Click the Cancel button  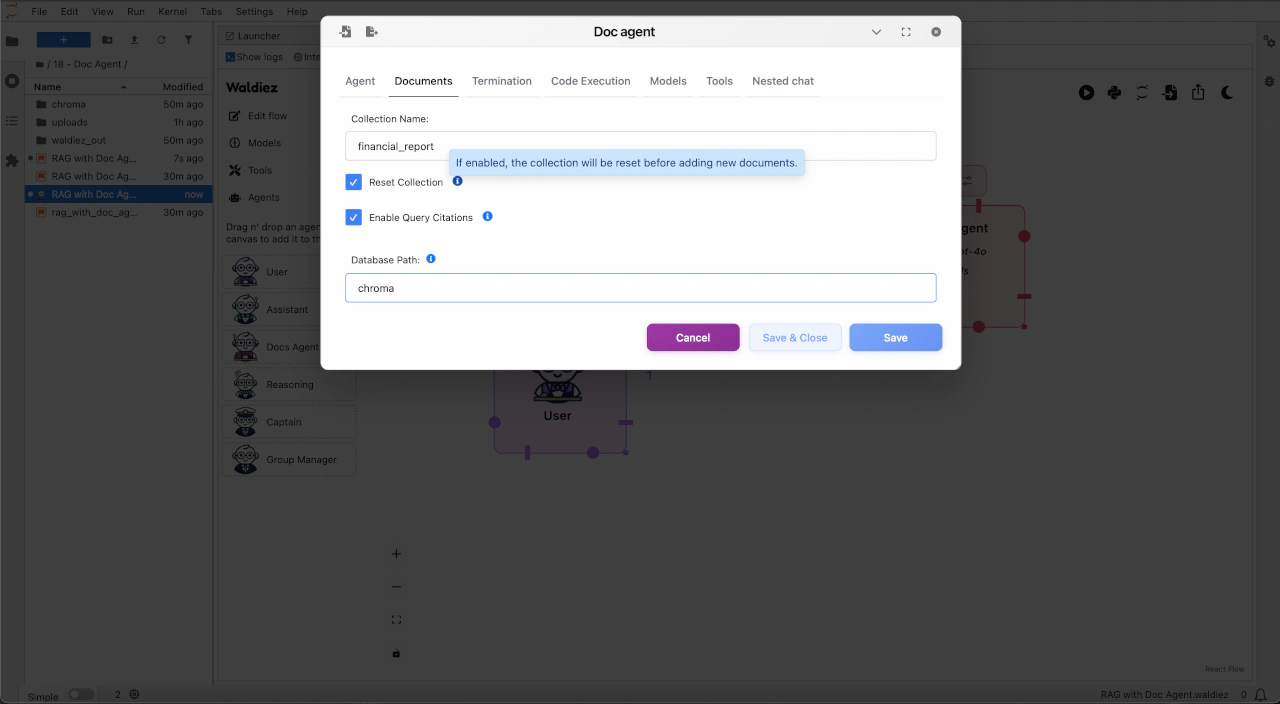pos(692,338)
